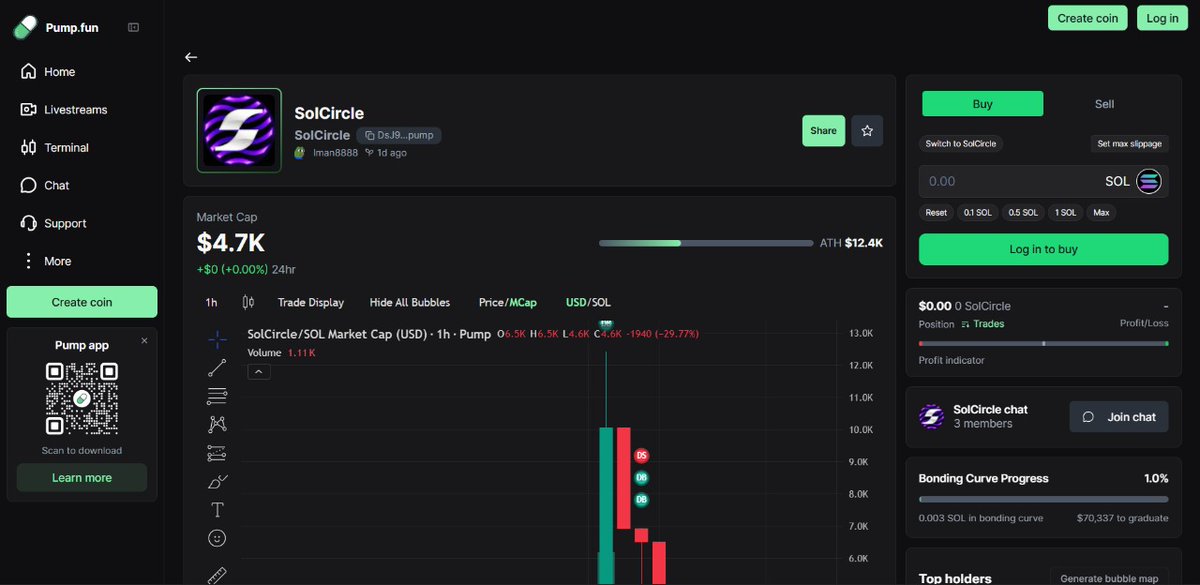Click the ATH progress bar
Viewport: 1200px width, 585px height.
point(706,243)
